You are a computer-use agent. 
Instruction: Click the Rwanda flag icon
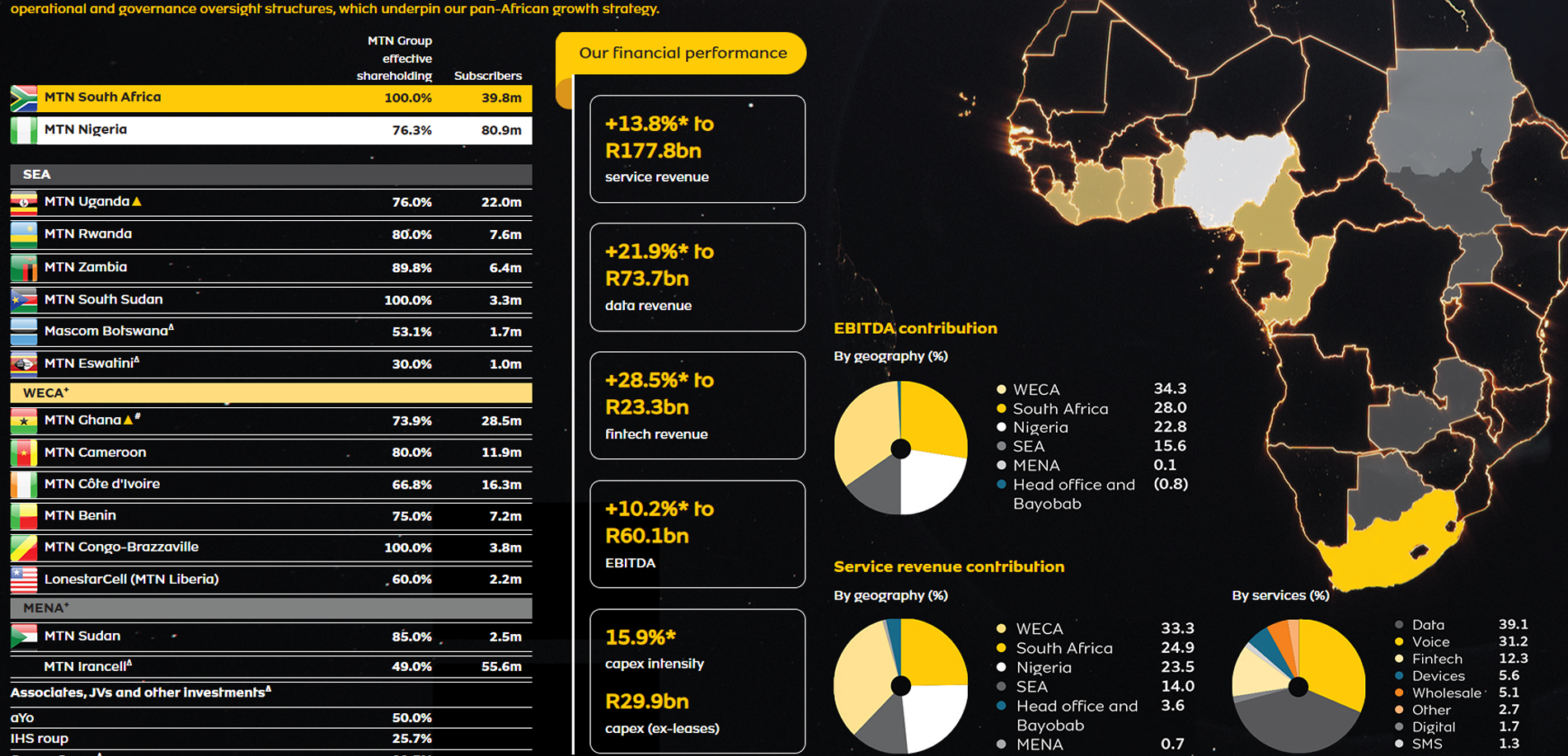24,235
